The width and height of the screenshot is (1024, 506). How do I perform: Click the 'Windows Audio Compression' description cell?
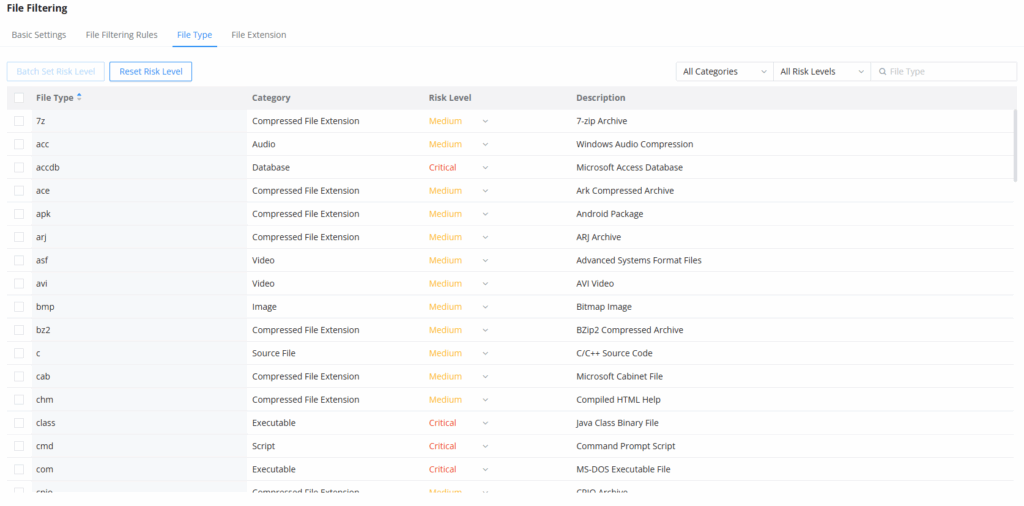point(635,144)
